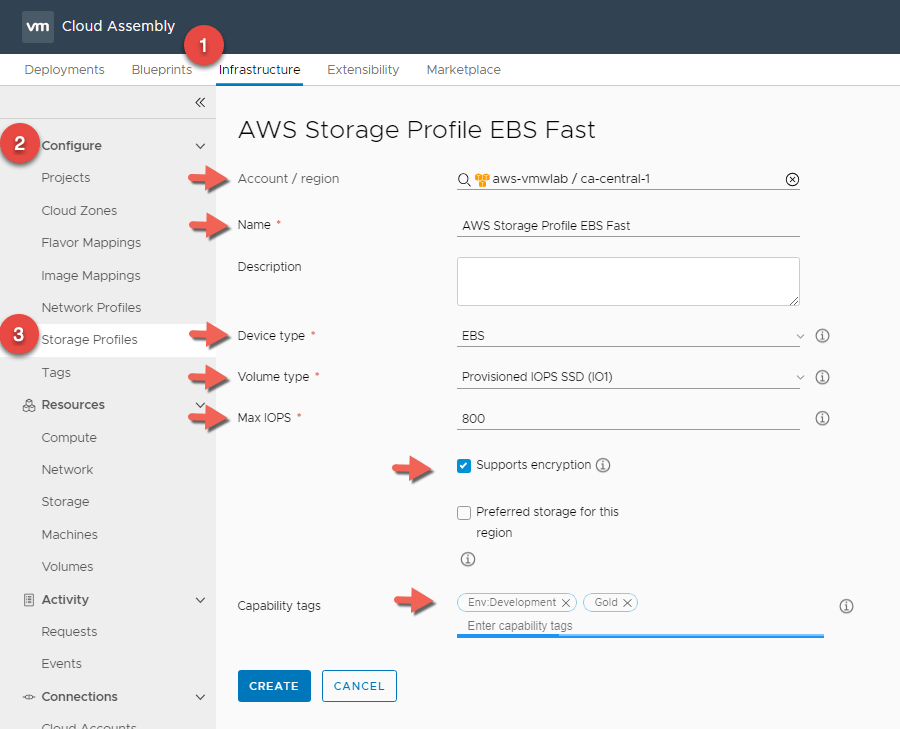Remove the Env:Development capability tag
Image resolution: width=900 pixels, height=729 pixels.
click(x=566, y=603)
